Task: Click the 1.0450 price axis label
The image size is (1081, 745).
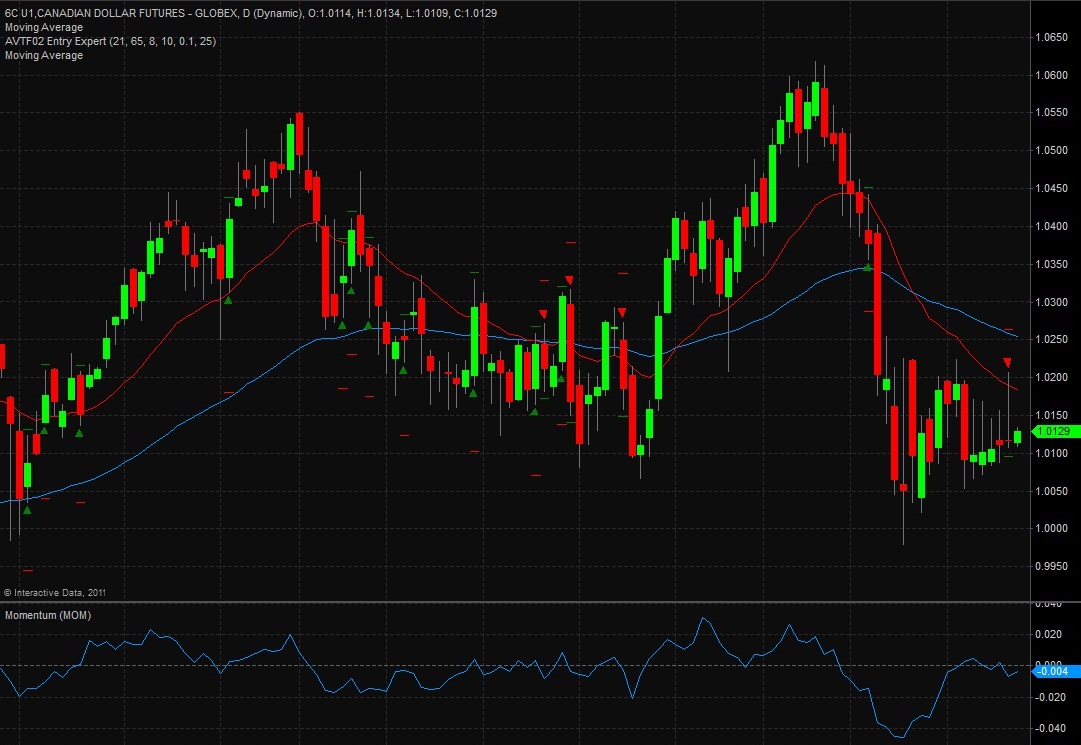Action: 1052,188
